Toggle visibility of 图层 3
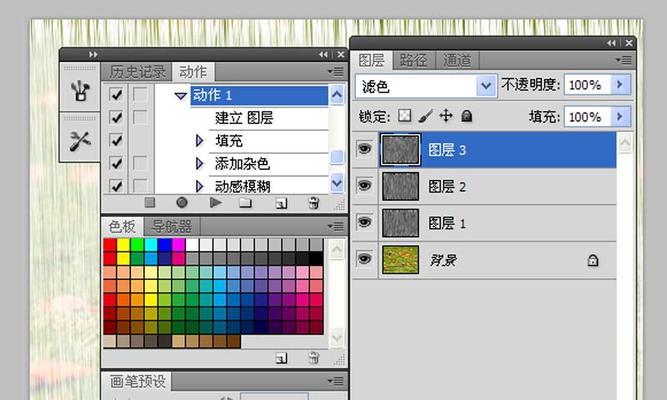 click(x=365, y=149)
